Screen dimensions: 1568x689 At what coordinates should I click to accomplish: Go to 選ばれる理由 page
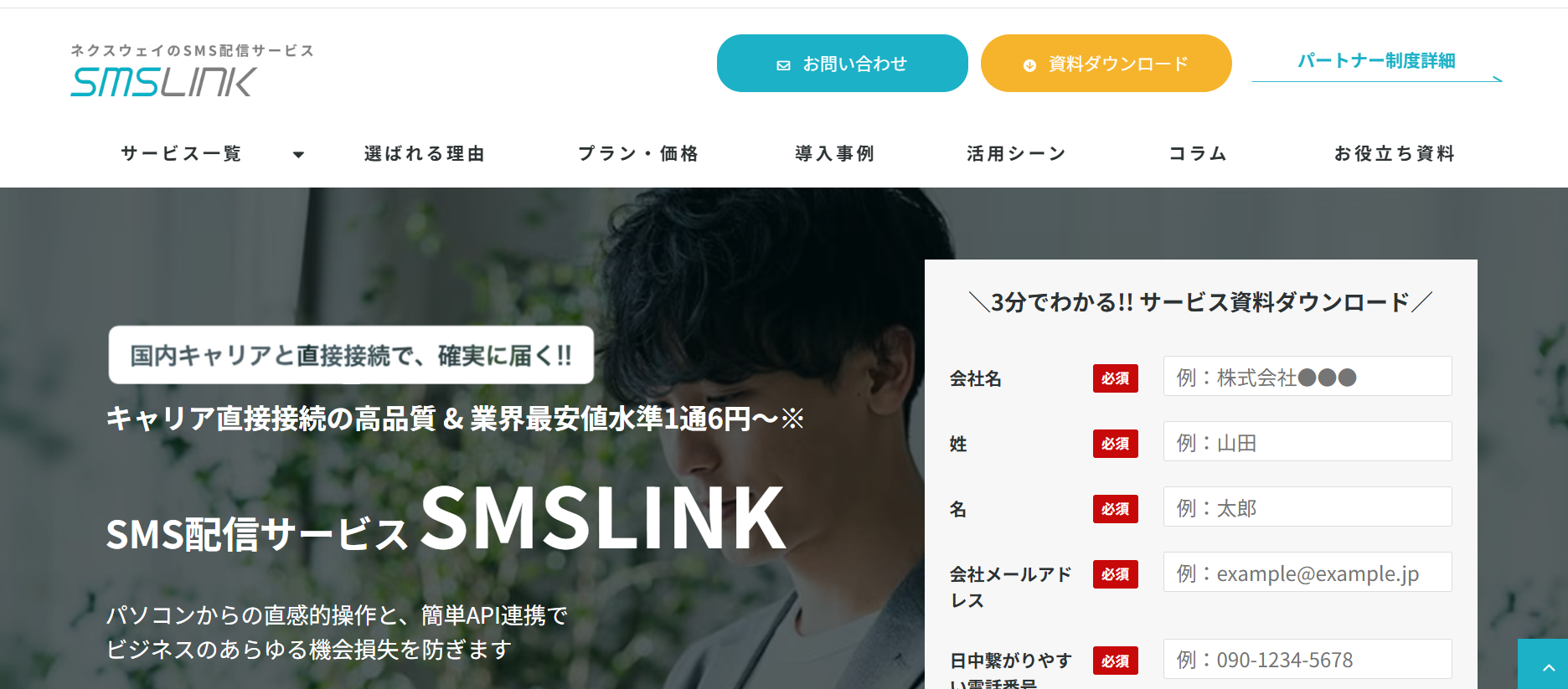click(x=425, y=153)
